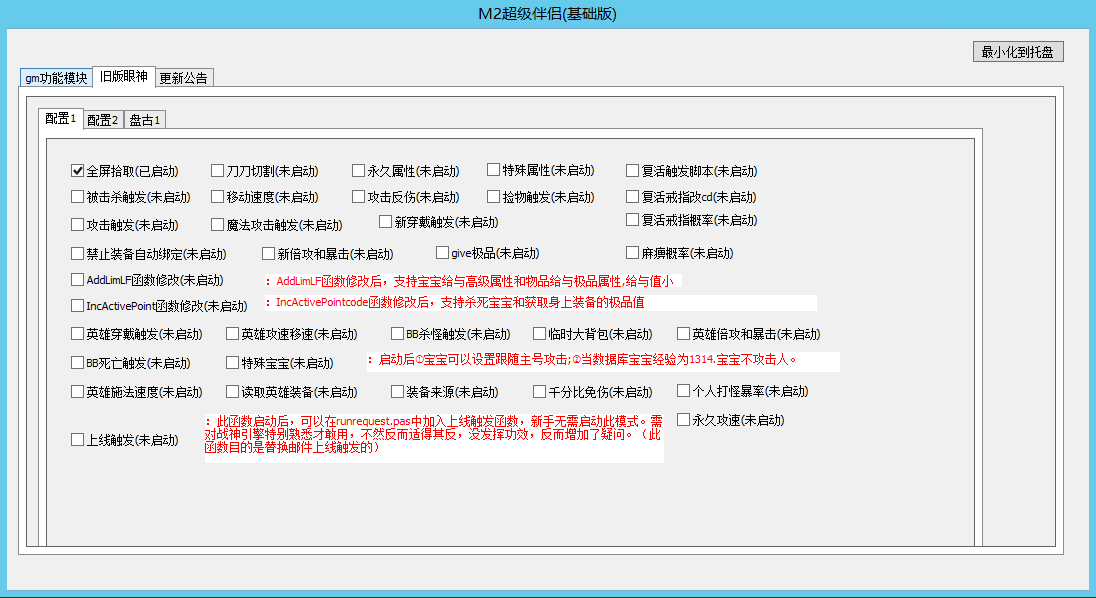Screen dimensions: 1096x598
Task: Check 新倍攻和暴击 checkbox
Action: [x=268, y=254]
